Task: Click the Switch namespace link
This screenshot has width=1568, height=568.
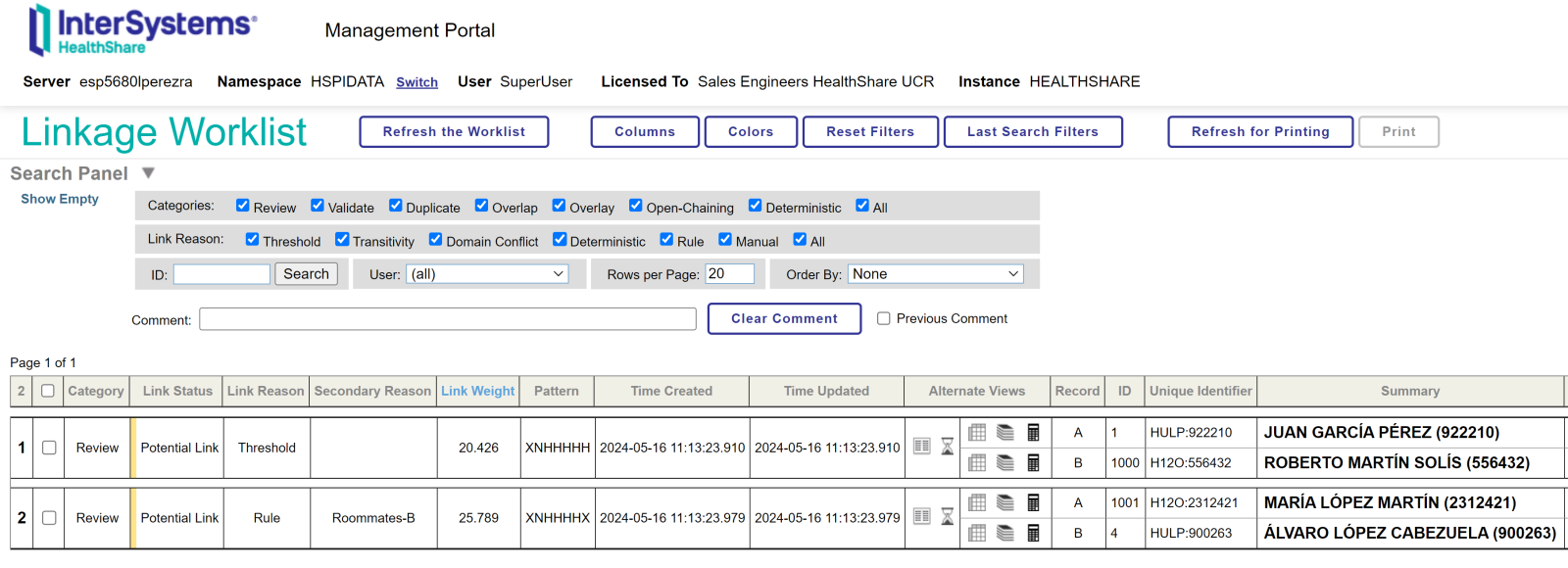Action: point(416,82)
